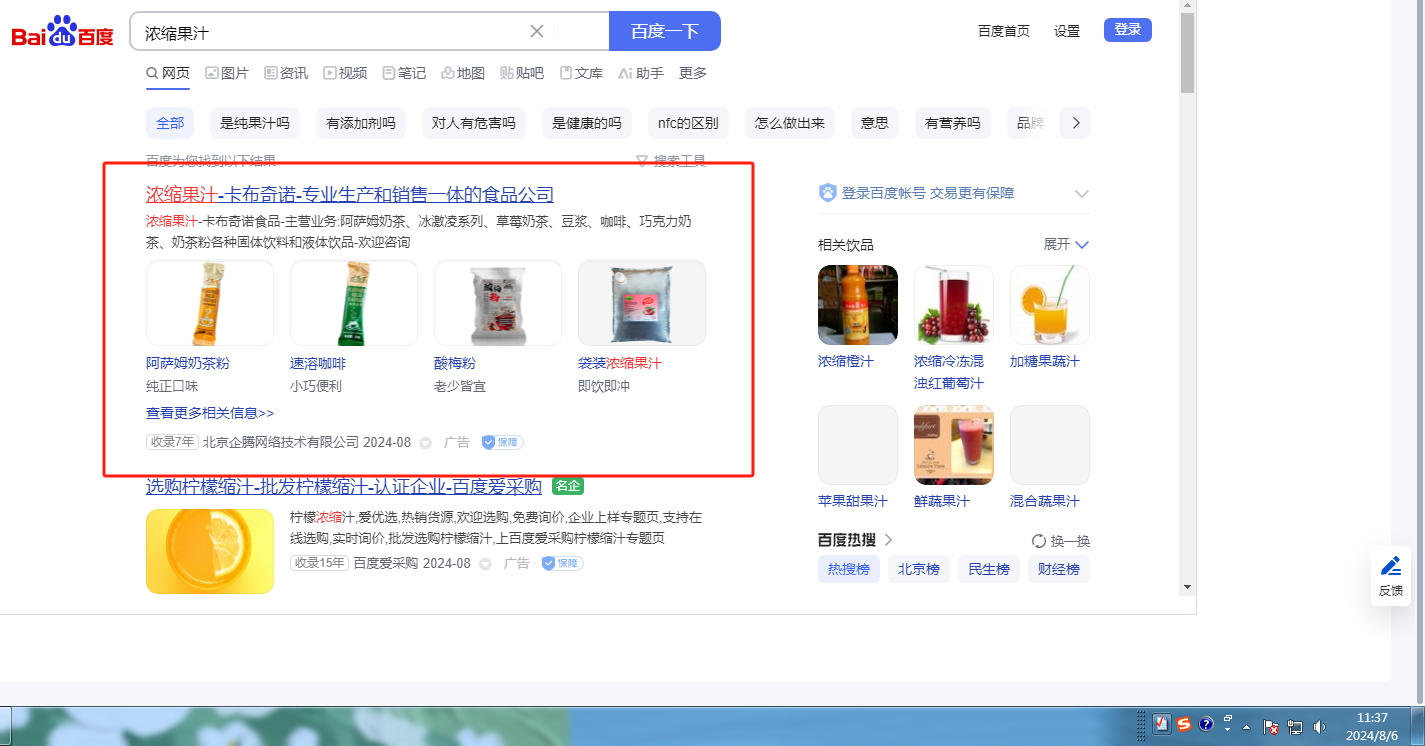Switch to the 图片 search tab
The image size is (1425, 746).
coord(227,73)
